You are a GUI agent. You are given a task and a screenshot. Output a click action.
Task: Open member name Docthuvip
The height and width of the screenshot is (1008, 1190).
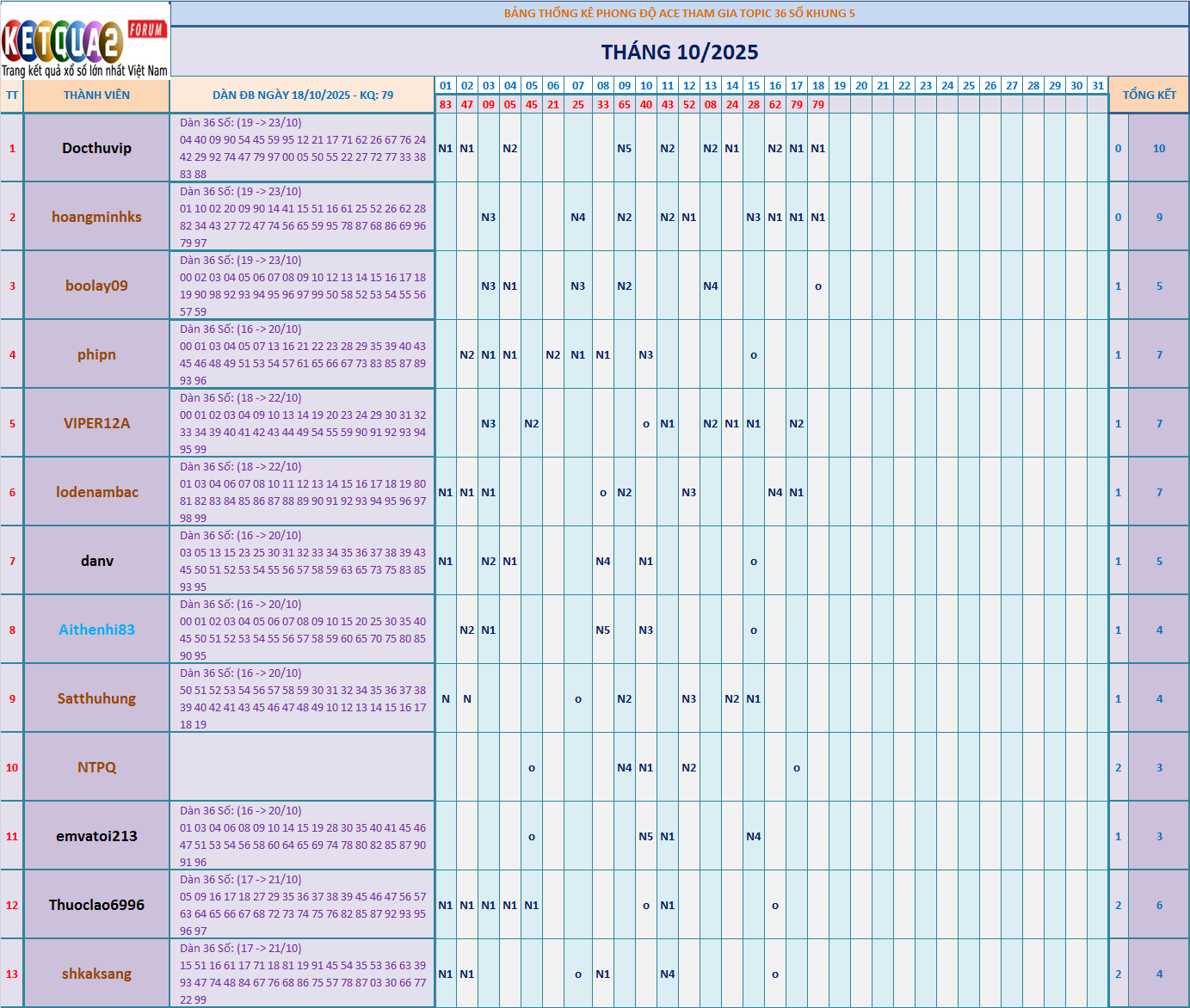pyautogui.click(x=96, y=148)
